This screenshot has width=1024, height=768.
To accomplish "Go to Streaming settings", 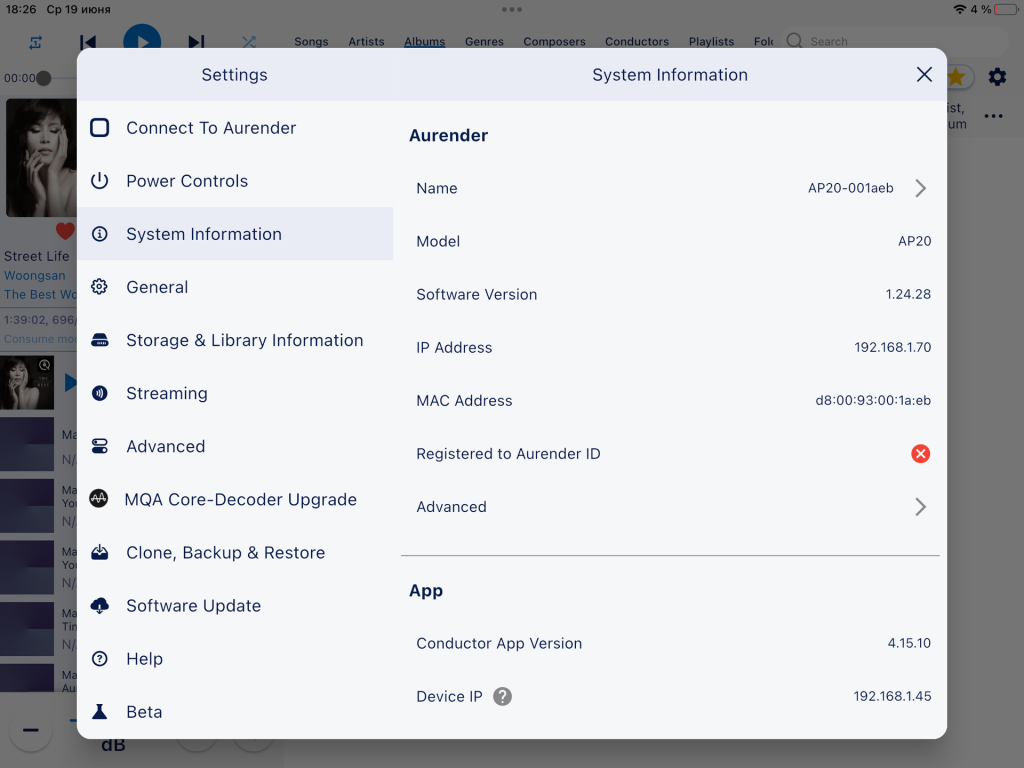I will (235, 392).
